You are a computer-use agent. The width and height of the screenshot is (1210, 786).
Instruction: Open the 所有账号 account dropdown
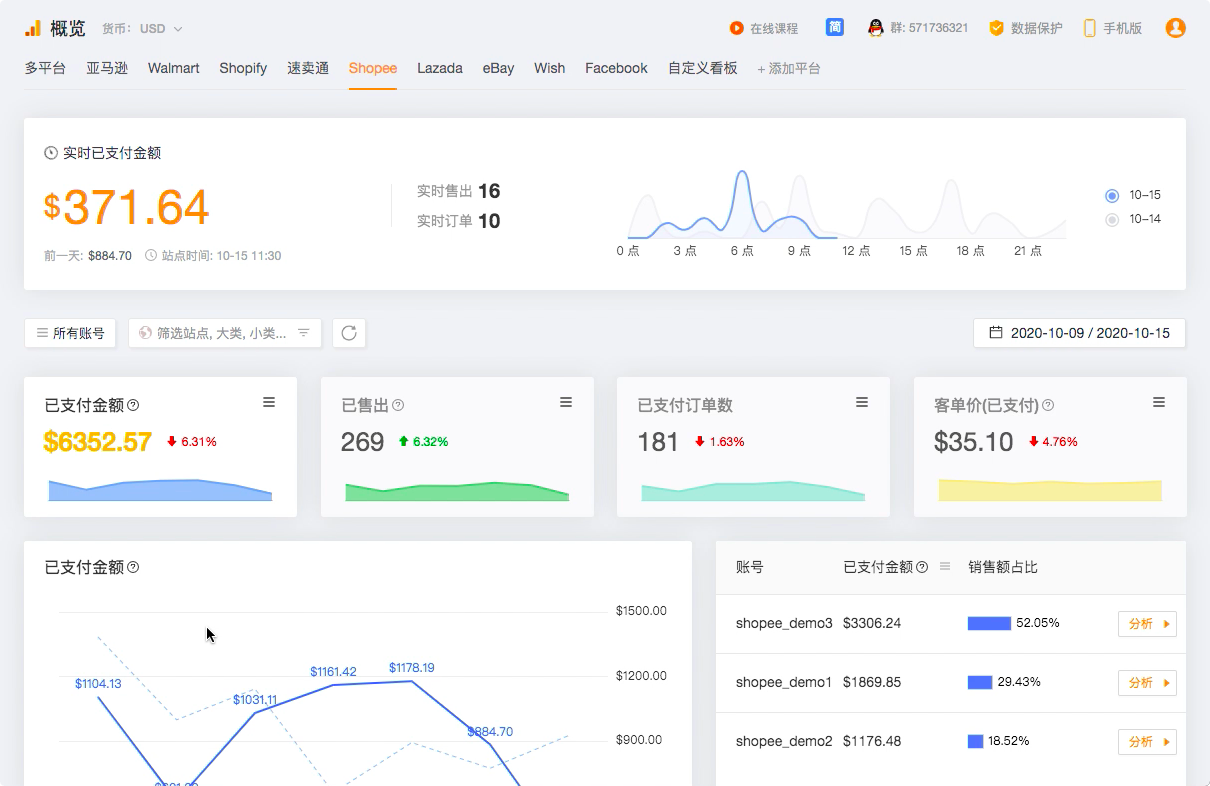pos(70,333)
